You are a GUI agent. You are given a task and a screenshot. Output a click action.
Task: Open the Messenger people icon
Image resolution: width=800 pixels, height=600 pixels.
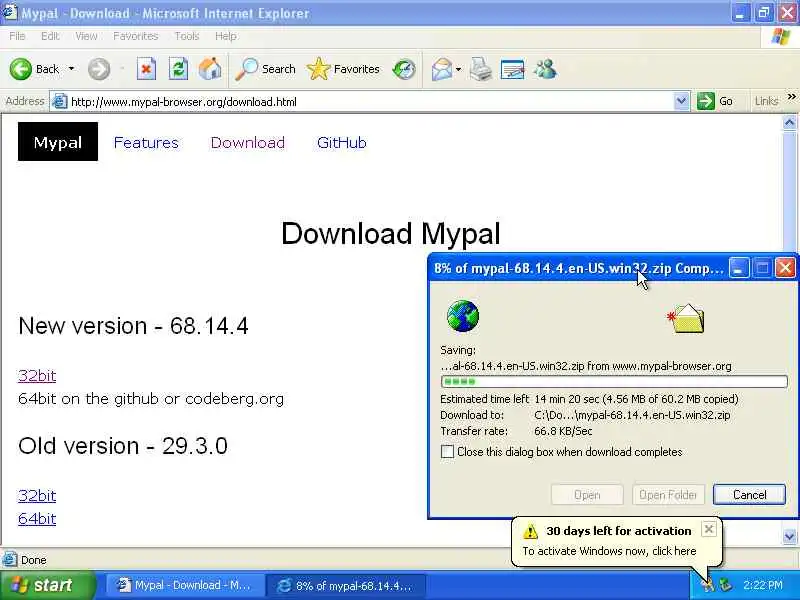545,69
